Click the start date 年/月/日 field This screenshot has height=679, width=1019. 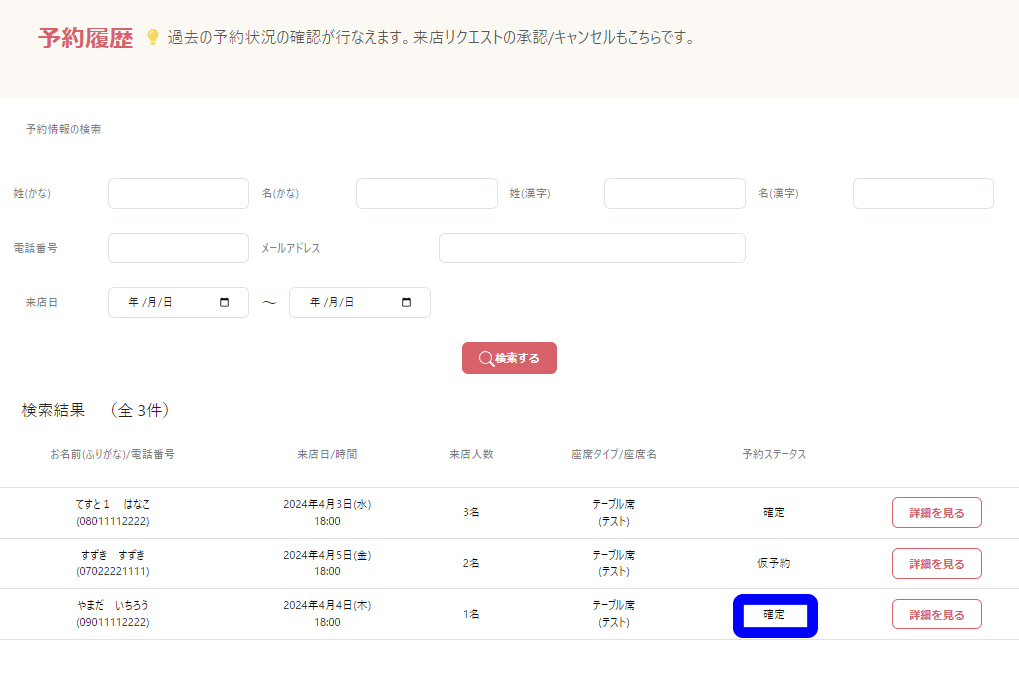160,302
